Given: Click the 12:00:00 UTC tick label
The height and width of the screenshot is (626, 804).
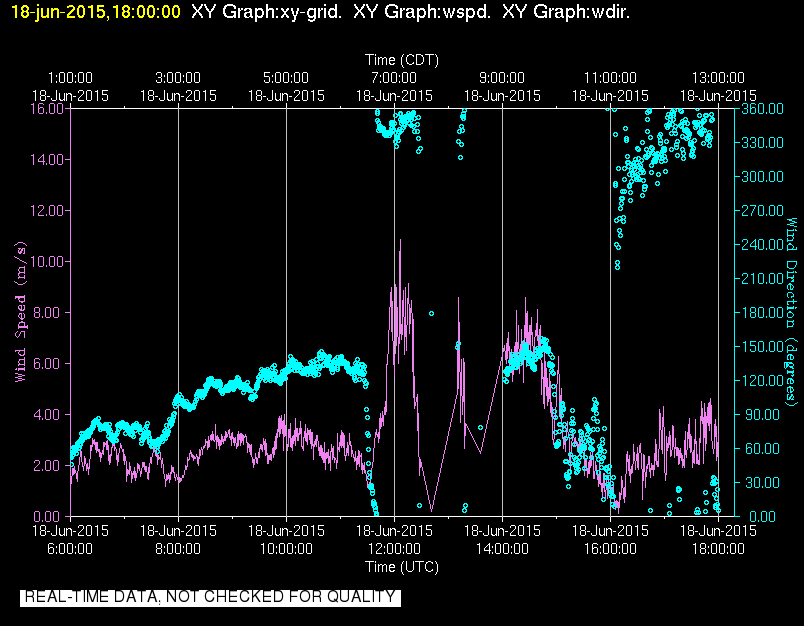Looking at the screenshot, I should [394, 549].
